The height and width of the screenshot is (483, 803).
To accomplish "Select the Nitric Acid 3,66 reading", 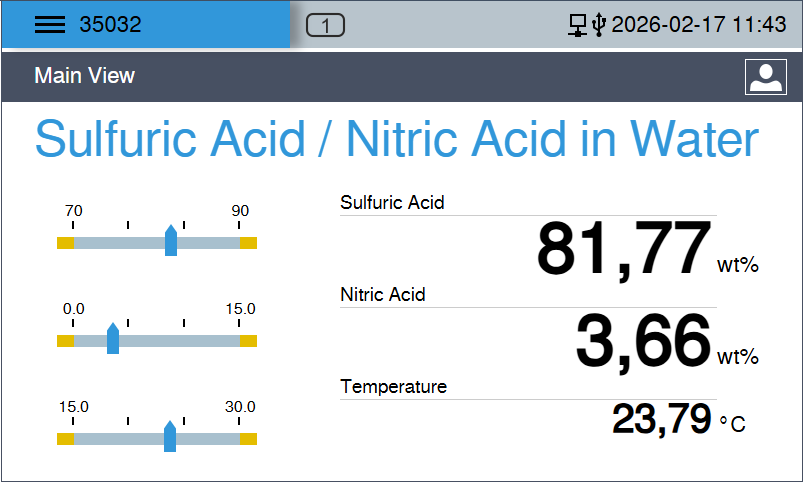I will (643, 341).
